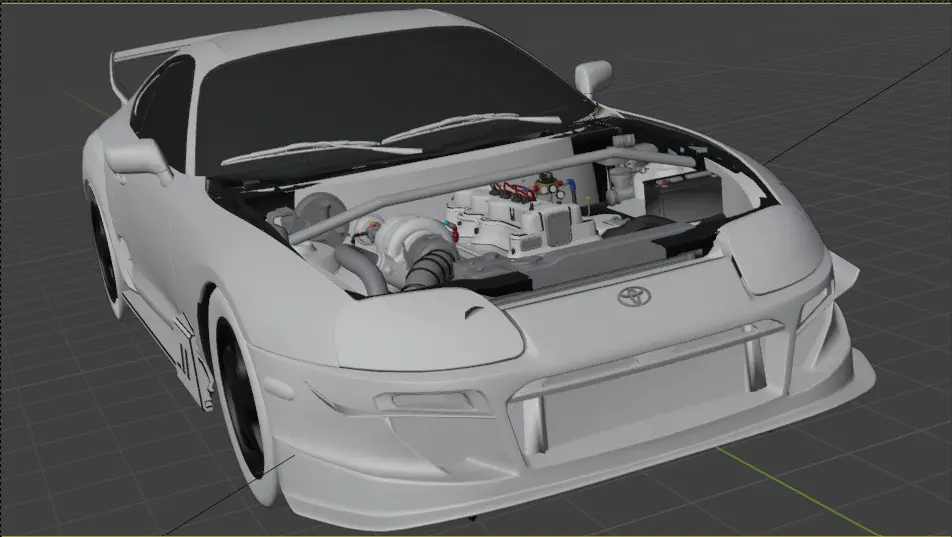Select the rear wheel near the side skirt
The width and height of the screenshot is (952, 537).
tap(104, 254)
